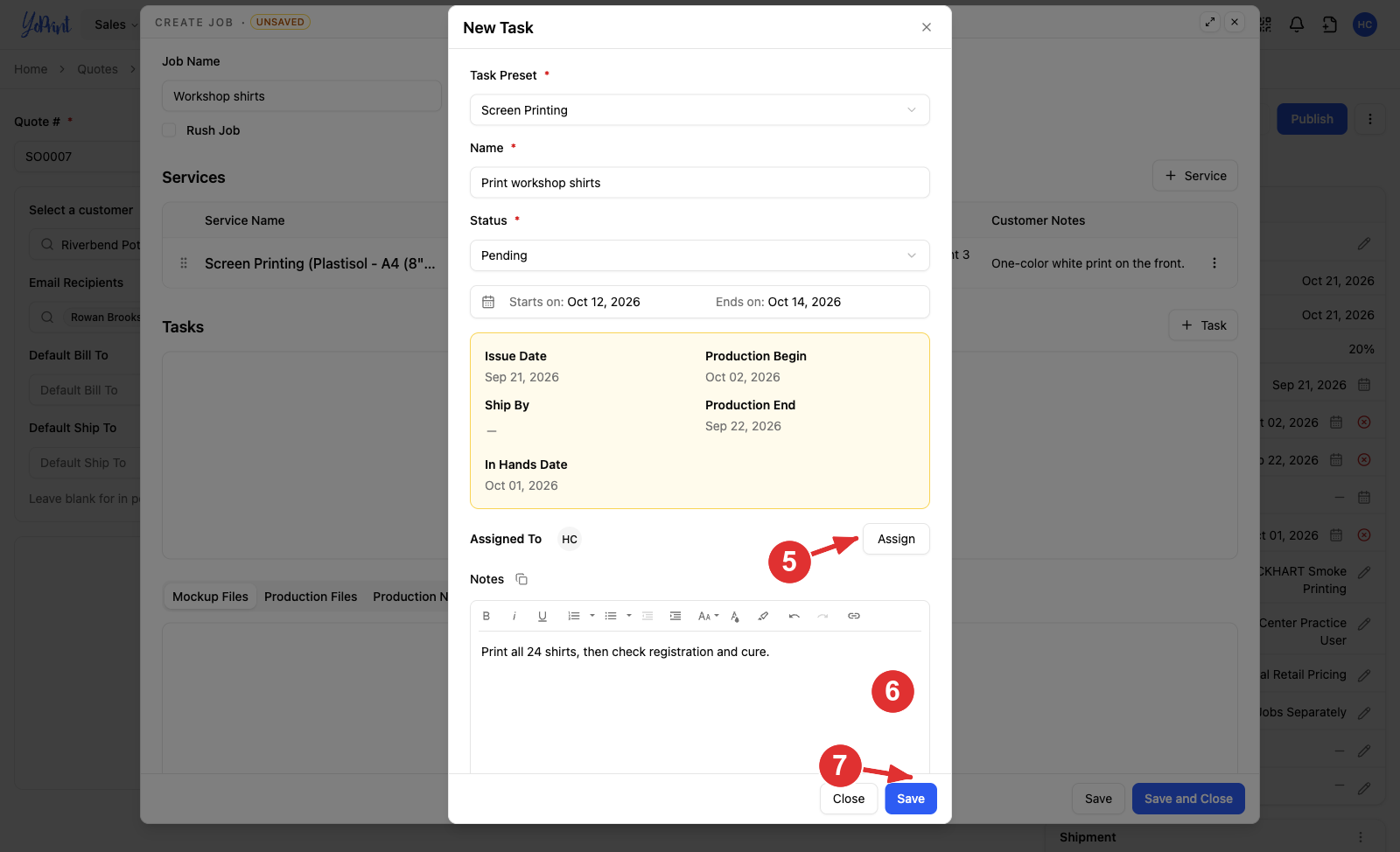Image resolution: width=1400 pixels, height=852 pixels.
Task: Switch to Production Files tab
Action: pyautogui.click(x=311, y=597)
